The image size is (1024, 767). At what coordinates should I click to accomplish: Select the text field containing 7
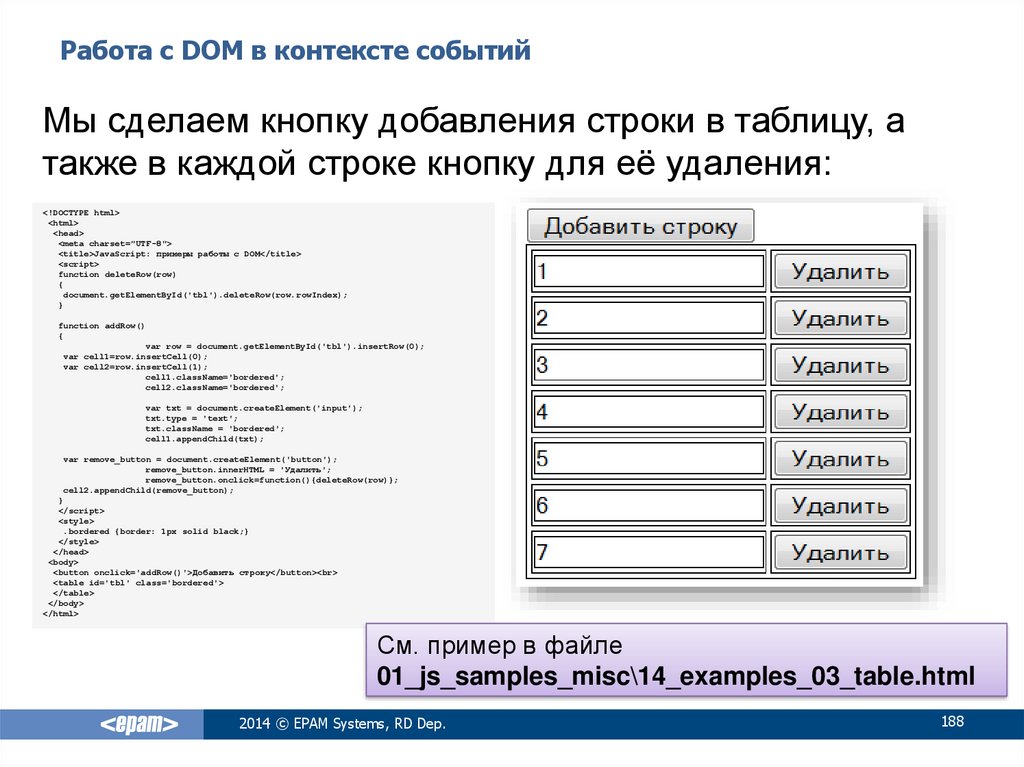pos(648,553)
